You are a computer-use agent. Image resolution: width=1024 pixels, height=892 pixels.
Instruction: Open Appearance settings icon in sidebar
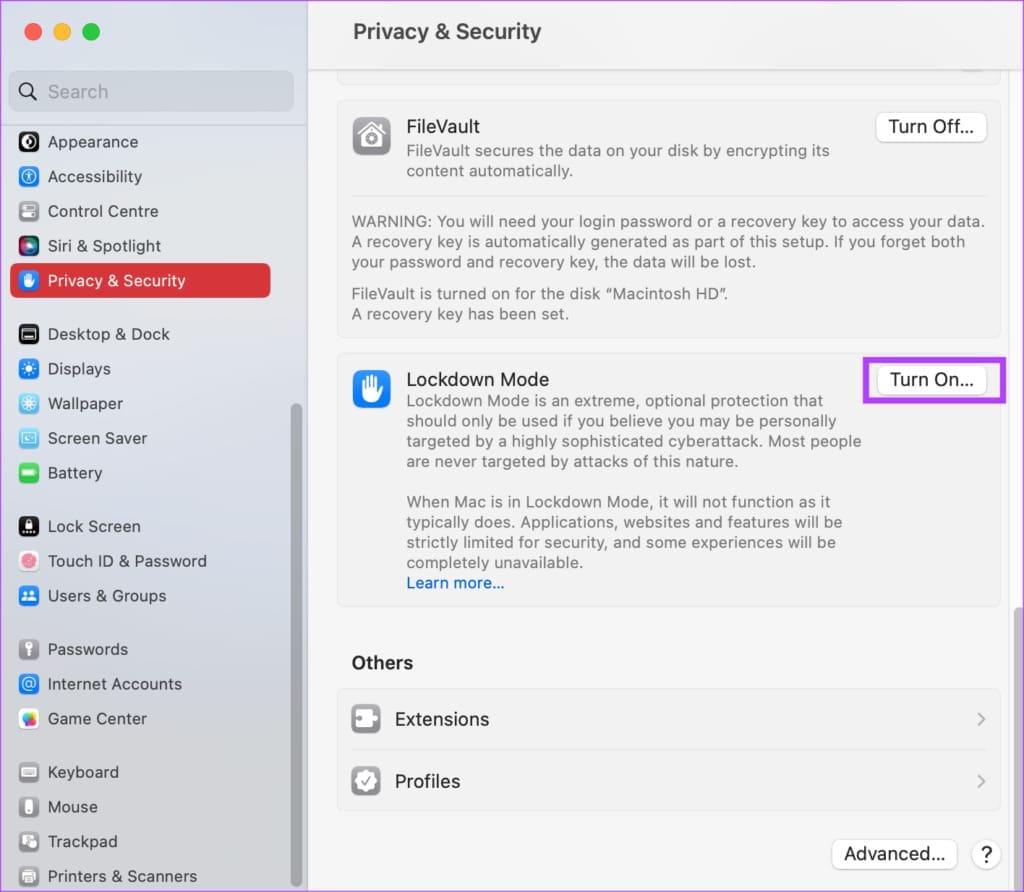point(29,142)
